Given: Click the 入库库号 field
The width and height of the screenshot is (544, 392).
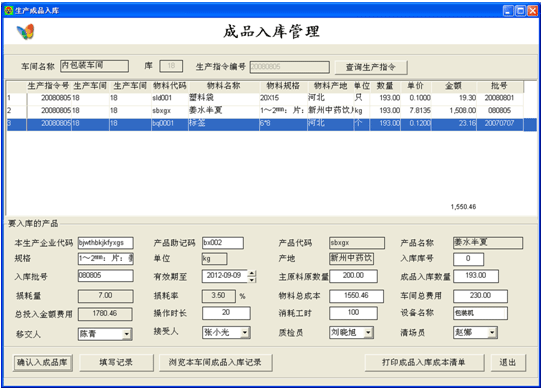Looking at the screenshot, I should pyautogui.click(x=468, y=259).
